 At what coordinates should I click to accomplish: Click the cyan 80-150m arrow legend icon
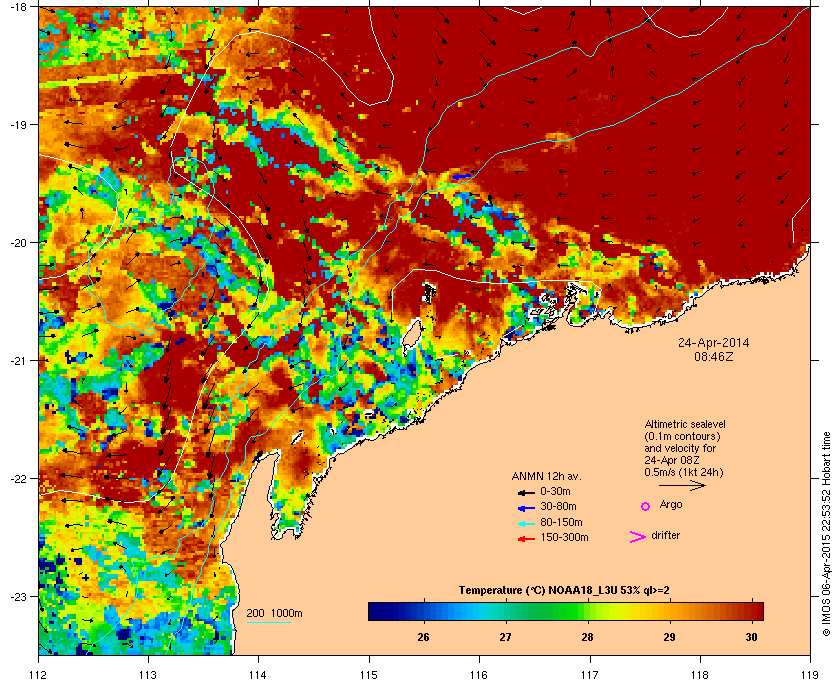click(x=526, y=523)
